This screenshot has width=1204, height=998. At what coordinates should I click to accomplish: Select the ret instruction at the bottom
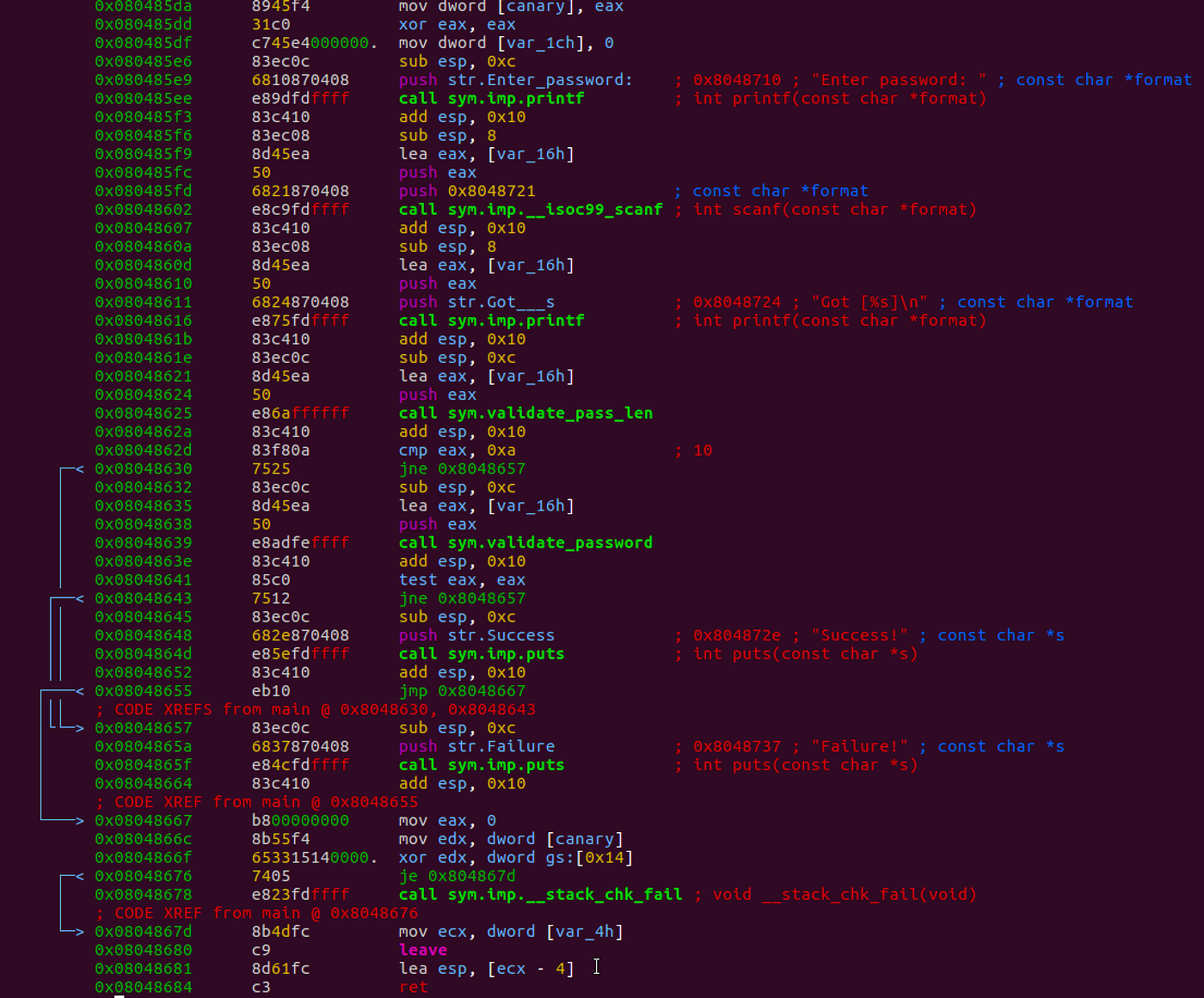pos(413,987)
